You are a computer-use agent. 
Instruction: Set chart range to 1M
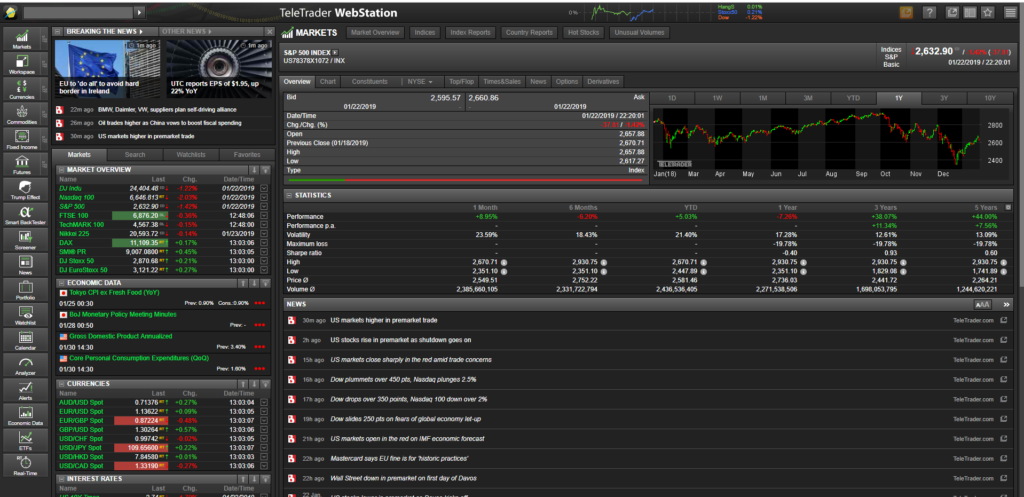[x=762, y=99]
